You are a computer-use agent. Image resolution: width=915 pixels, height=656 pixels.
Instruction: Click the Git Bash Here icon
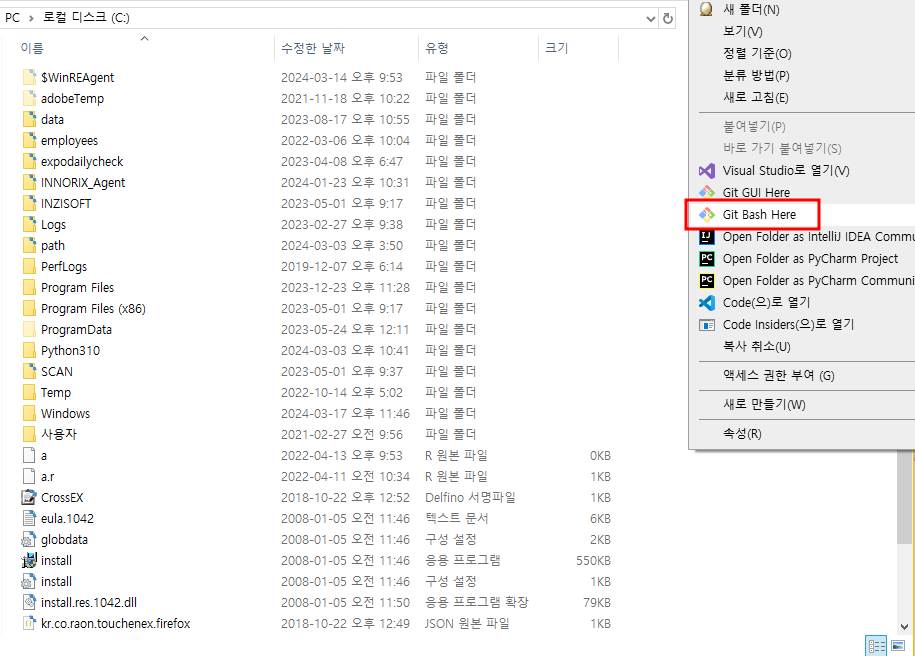(x=707, y=215)
